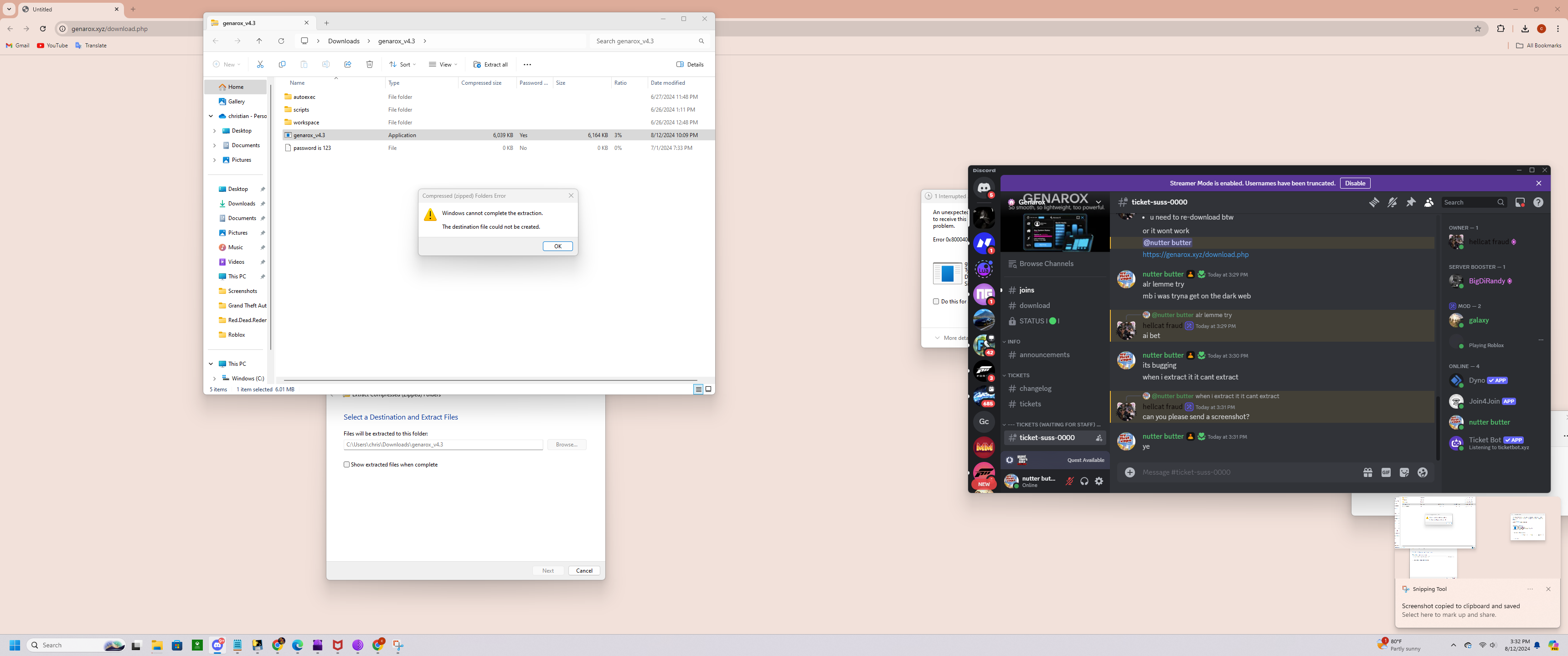Image resolution: width=1568 pixels, height=656 pixels.
Task: Open the genarox.xyz download link
Action: click(x=1195, y=254)
